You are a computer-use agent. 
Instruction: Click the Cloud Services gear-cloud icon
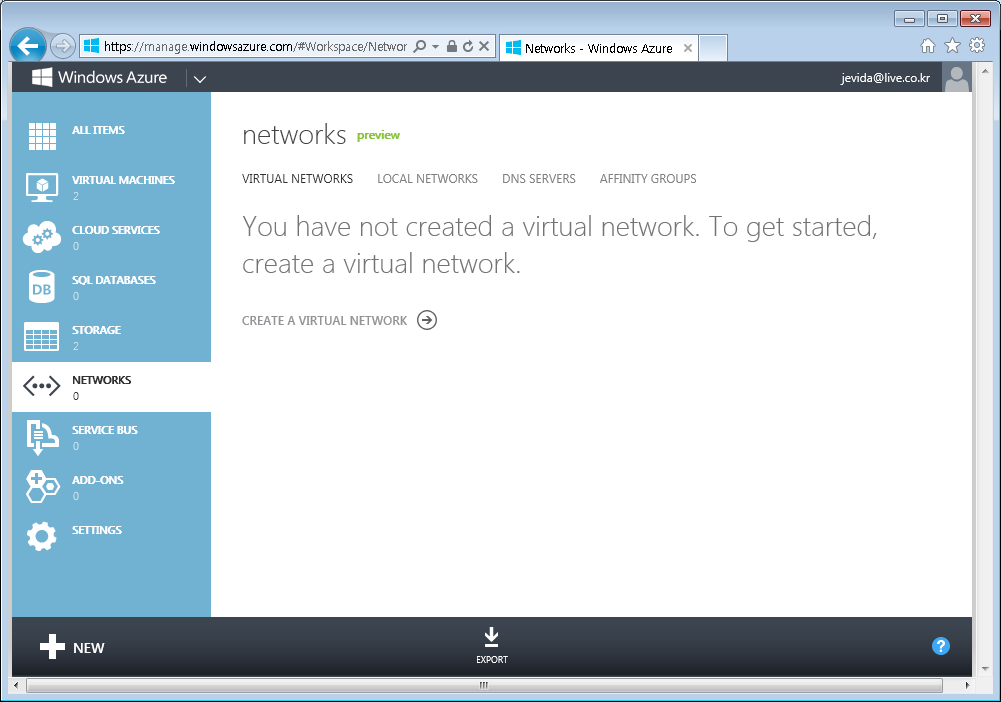(42, 237)
